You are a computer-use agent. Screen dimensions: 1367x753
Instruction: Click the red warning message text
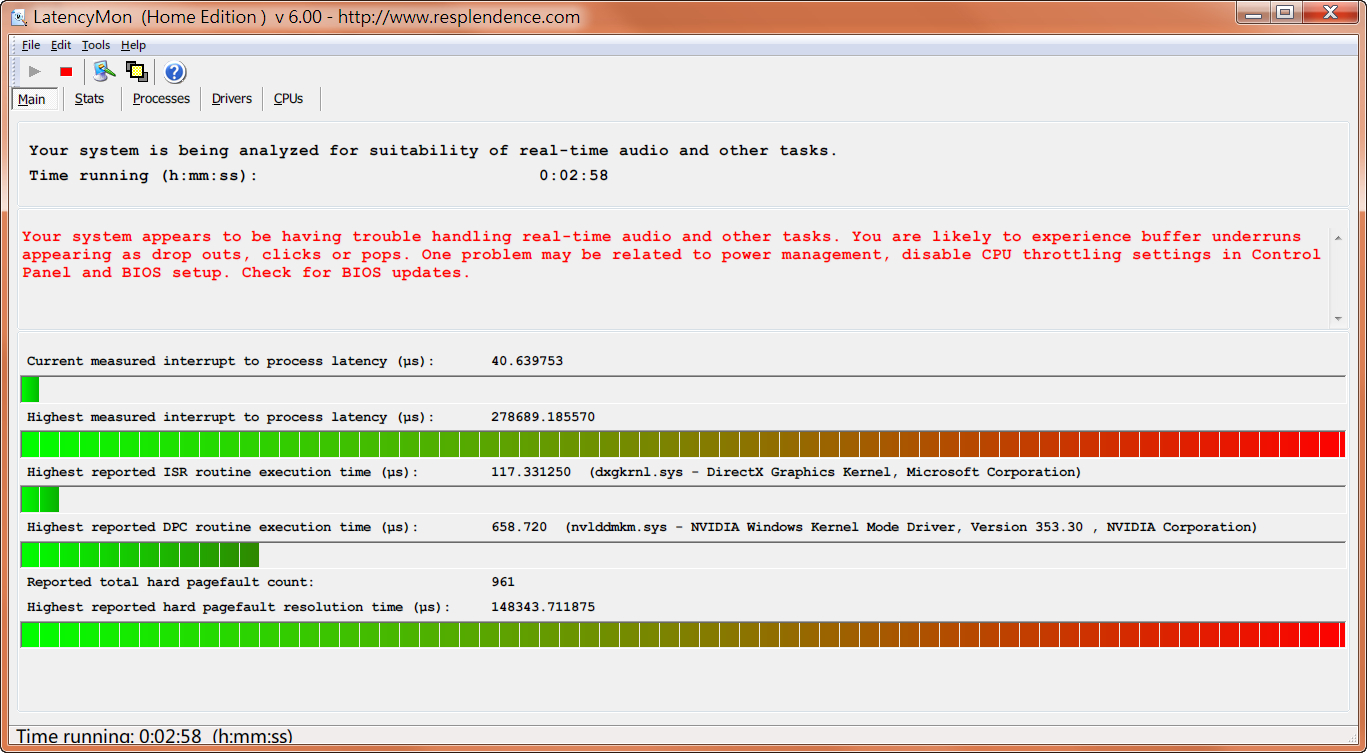(671, 255)
